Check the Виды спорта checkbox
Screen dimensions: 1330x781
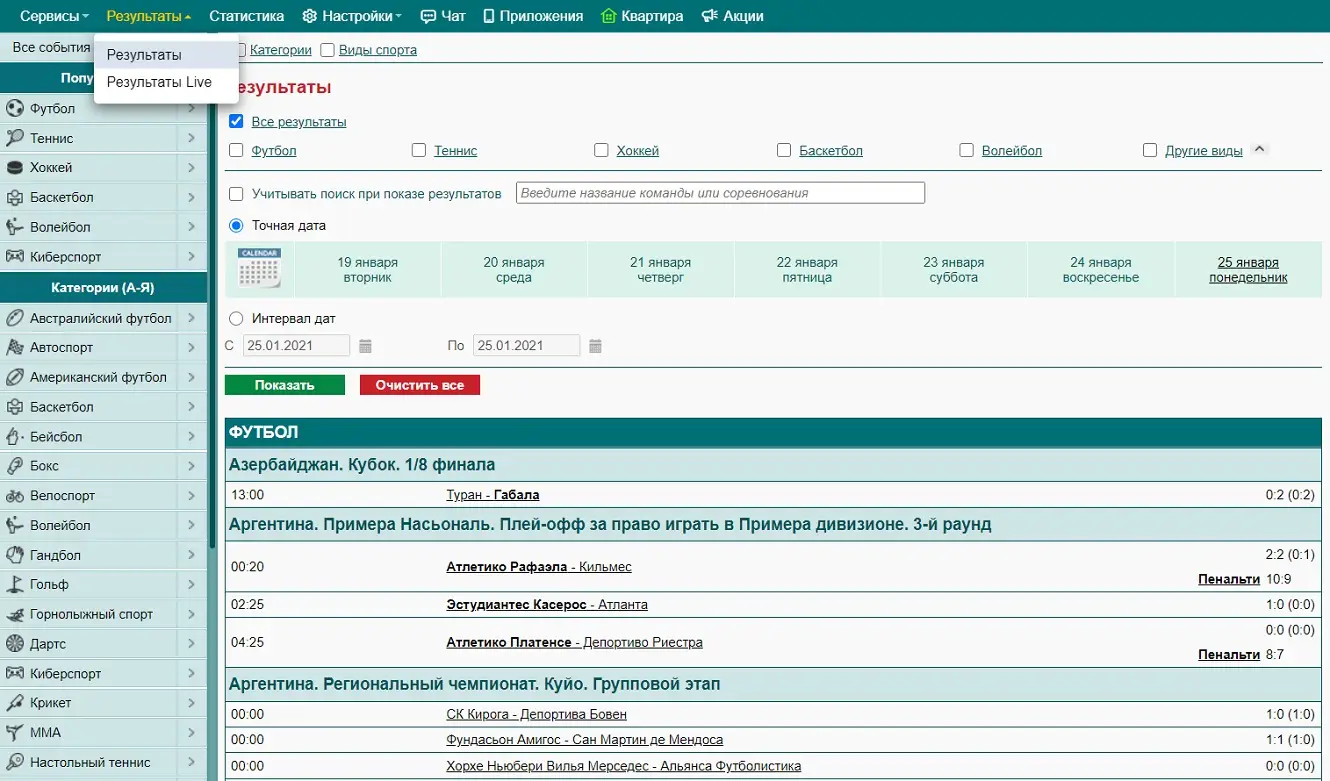[x=327, y=50]
